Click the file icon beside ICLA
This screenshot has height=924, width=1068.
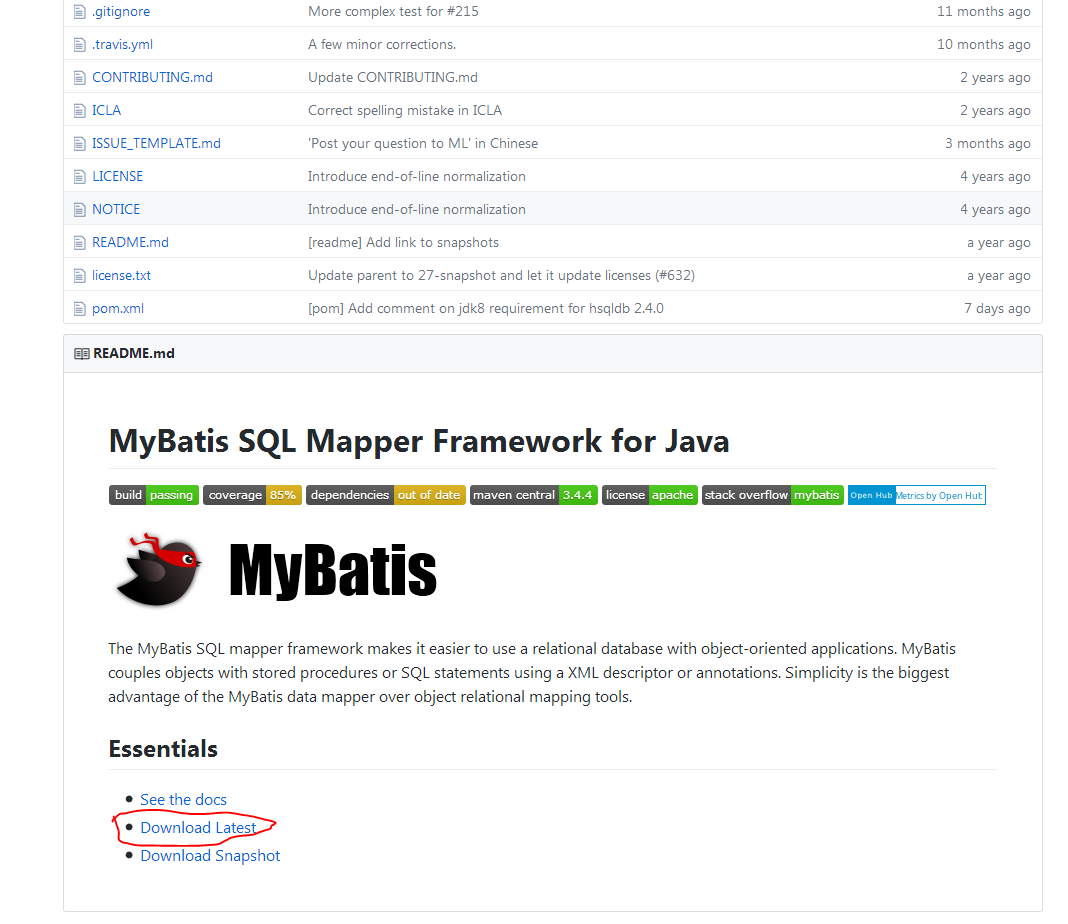pos(80,111)
